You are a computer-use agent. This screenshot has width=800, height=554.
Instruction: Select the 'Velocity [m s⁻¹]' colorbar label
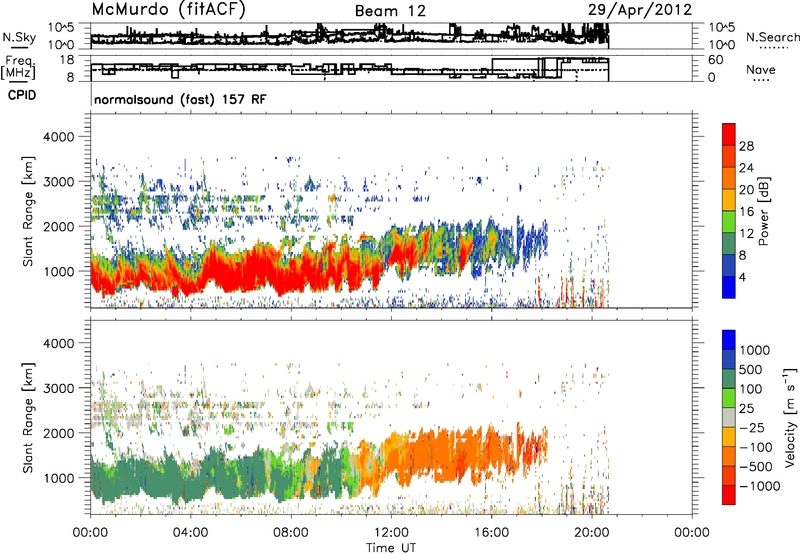[x=790, y=417]
